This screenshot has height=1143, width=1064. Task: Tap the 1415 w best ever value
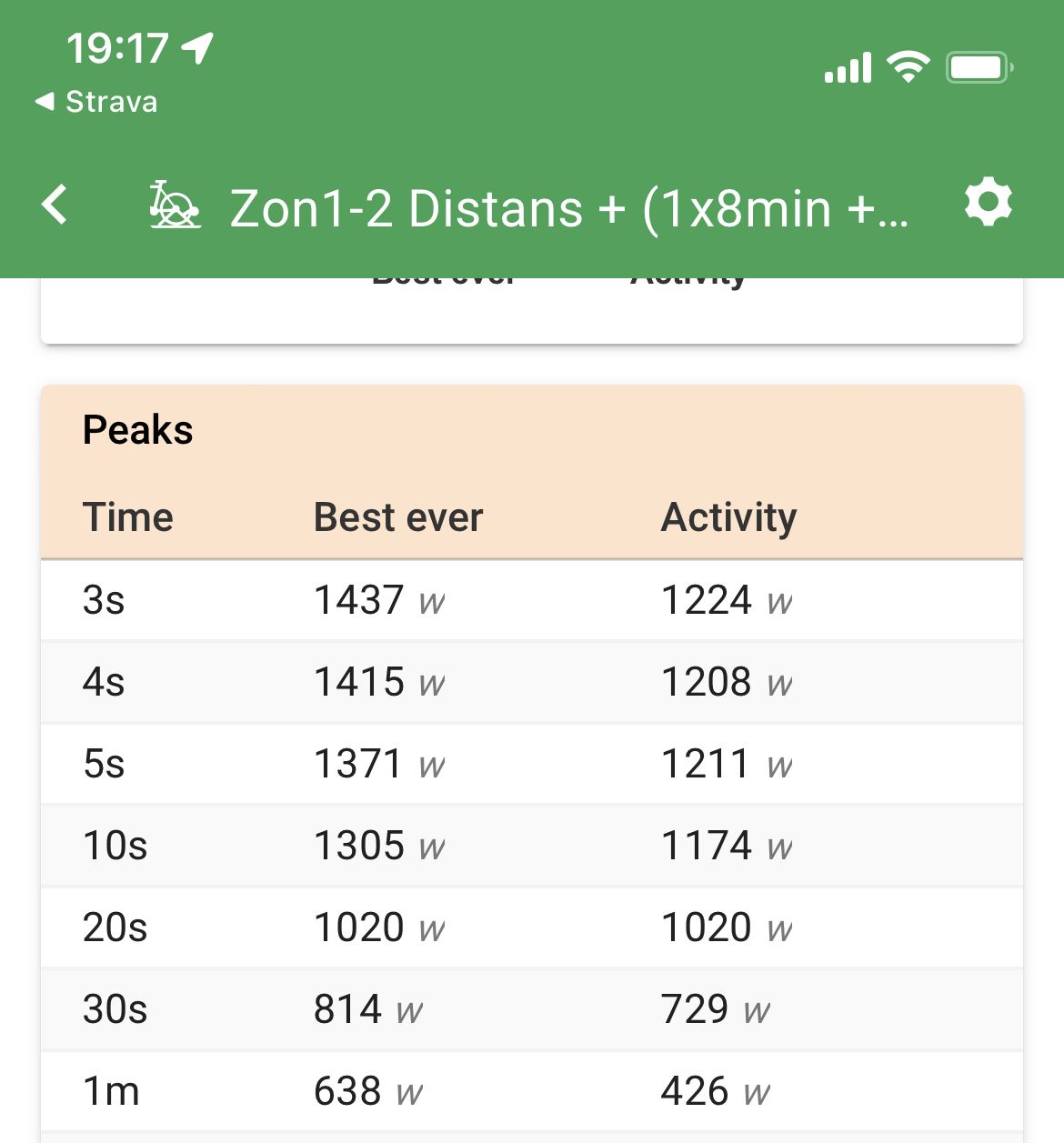tap(379, 682)
